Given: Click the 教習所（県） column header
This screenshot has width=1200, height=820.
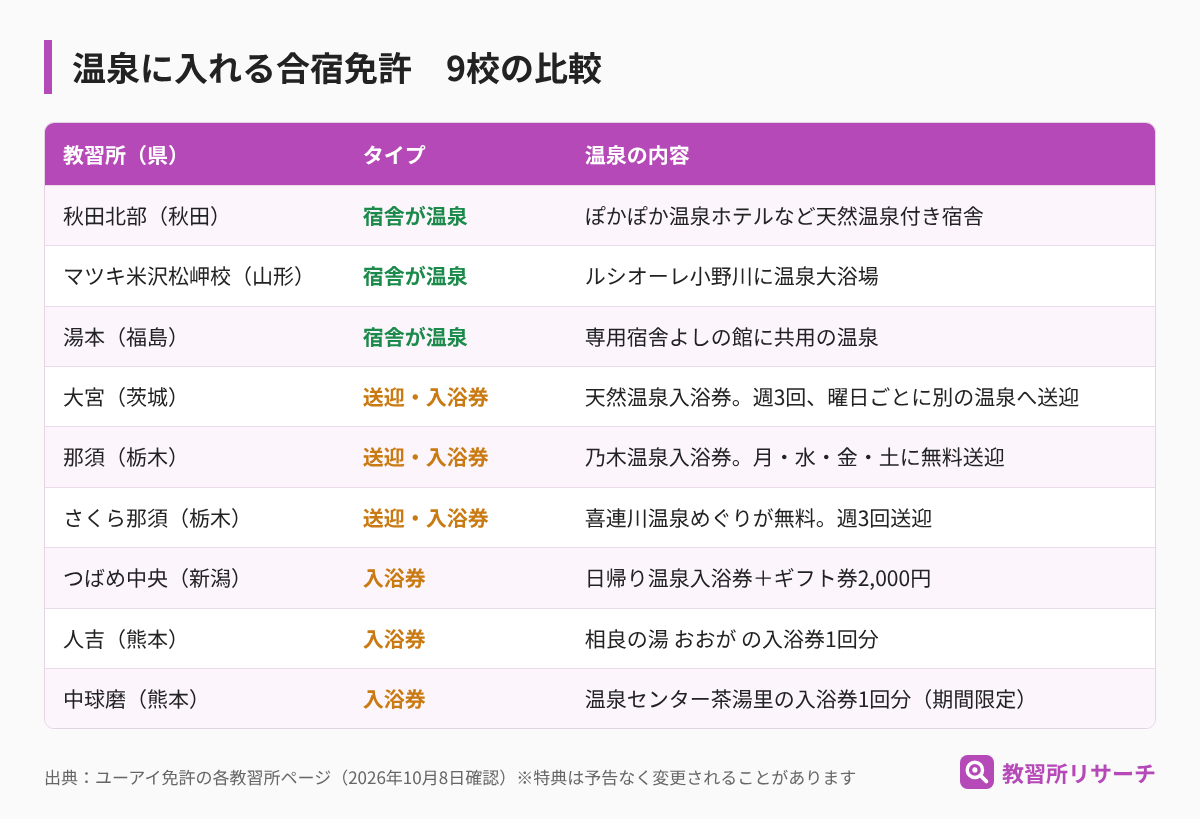Looking at the screenshot, I should (x=121, y=155).
